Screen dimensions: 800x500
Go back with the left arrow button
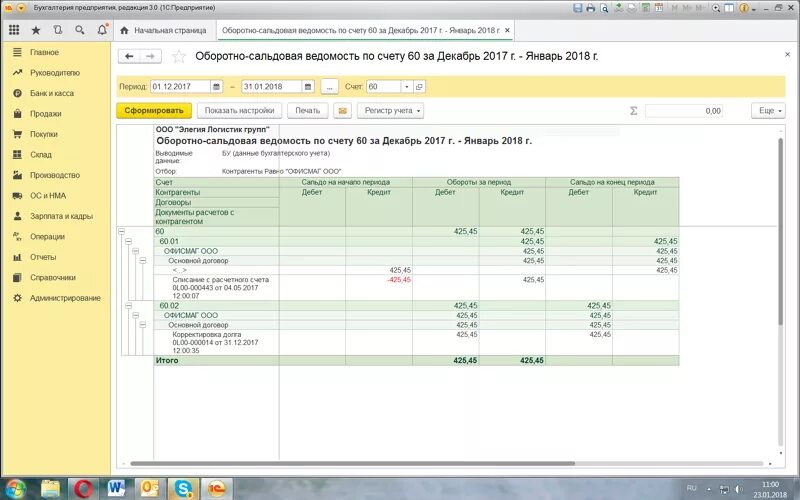pyautogui.click(x=129, y=56)
